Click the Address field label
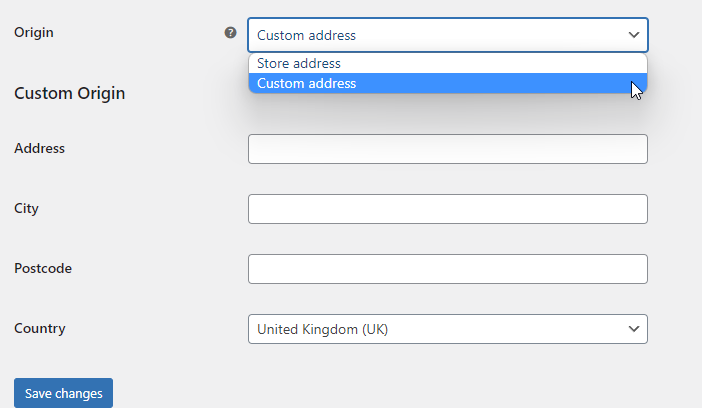This screenshot has height=408, width=702. (39, 148)
